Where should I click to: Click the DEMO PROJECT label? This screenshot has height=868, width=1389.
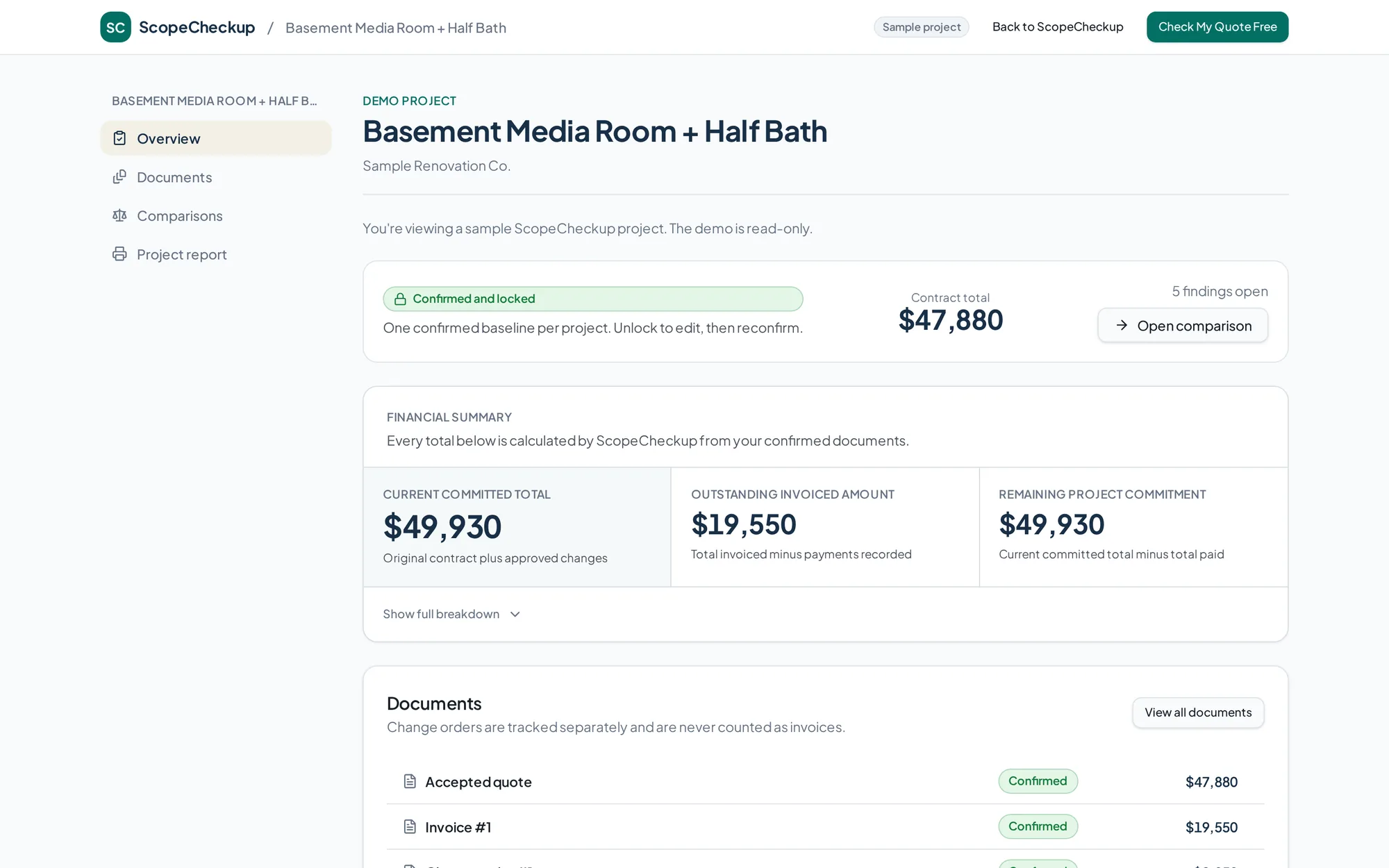pyautogui.click(x=409, y=101)
